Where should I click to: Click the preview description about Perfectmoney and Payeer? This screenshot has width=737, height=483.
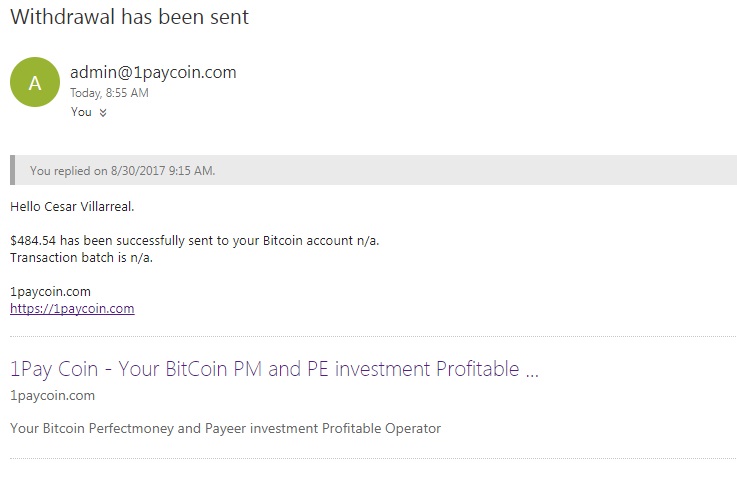click(225, 429)
